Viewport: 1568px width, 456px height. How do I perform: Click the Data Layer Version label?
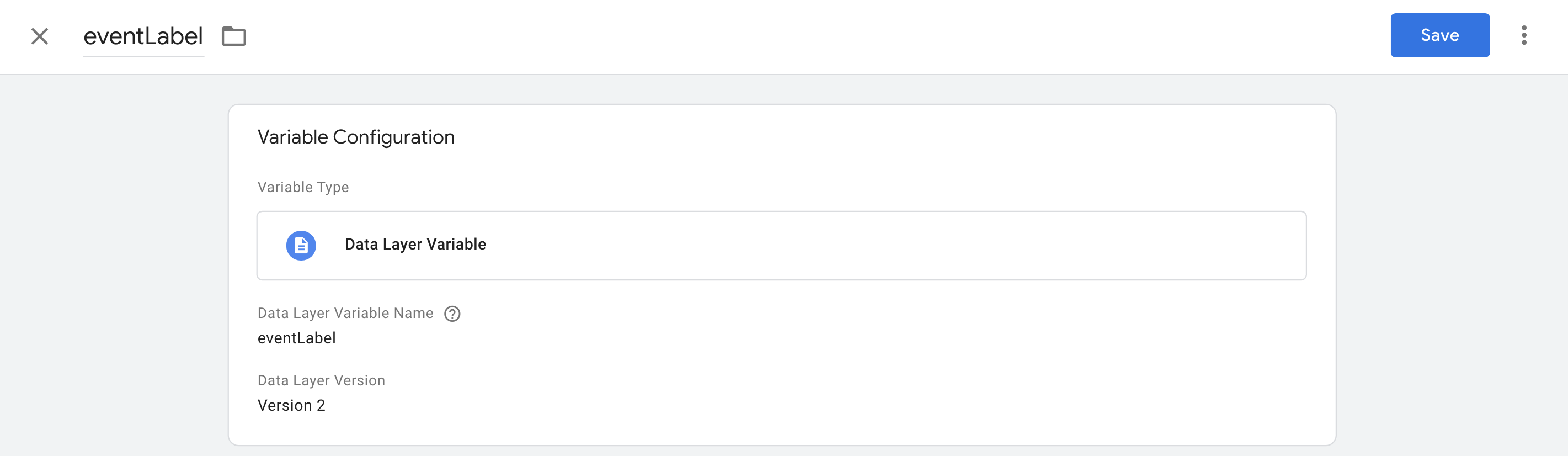click(321, 380)
